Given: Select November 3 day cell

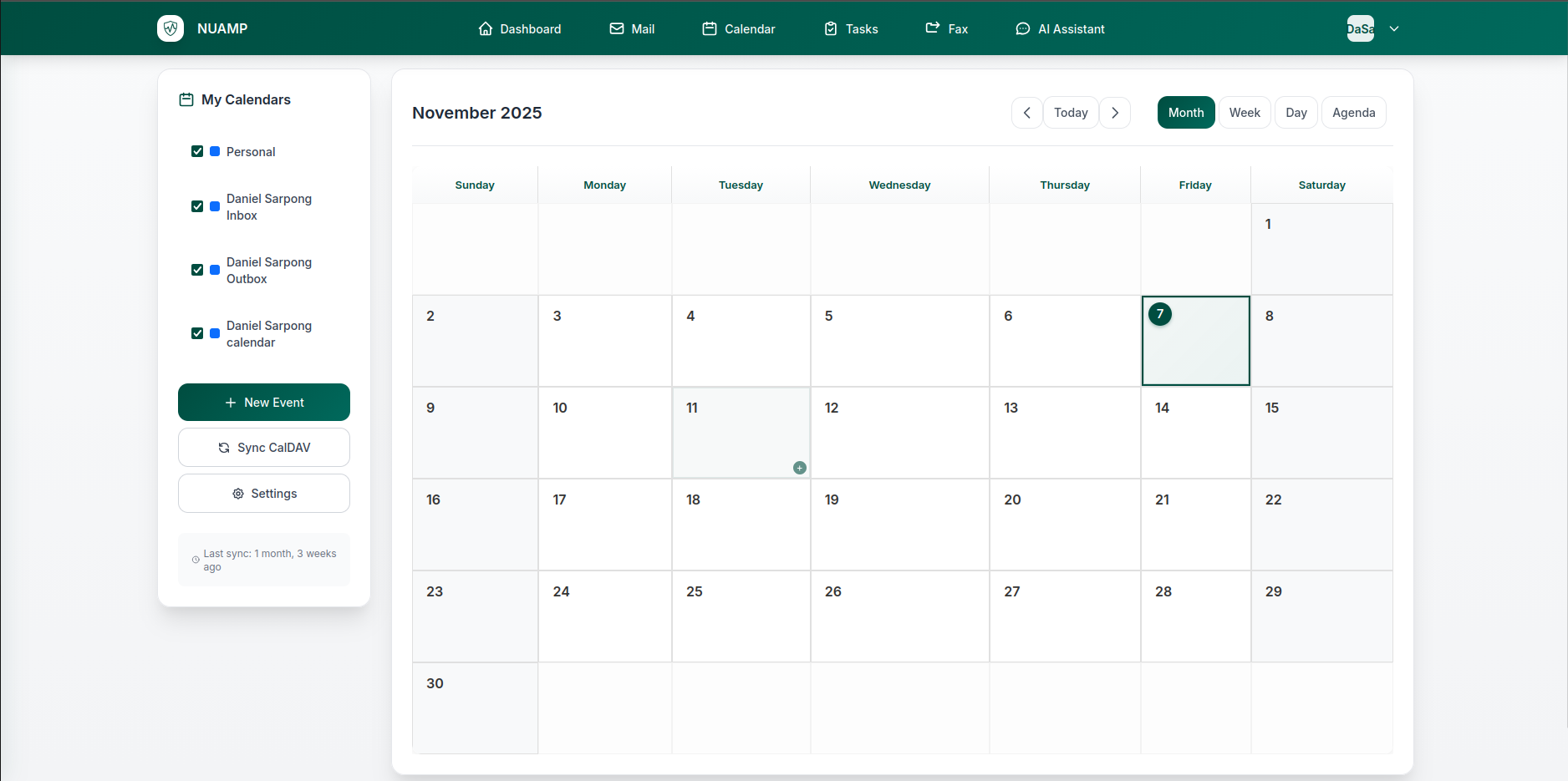Looking at the screenshot, I should click(x=605, y=341).
